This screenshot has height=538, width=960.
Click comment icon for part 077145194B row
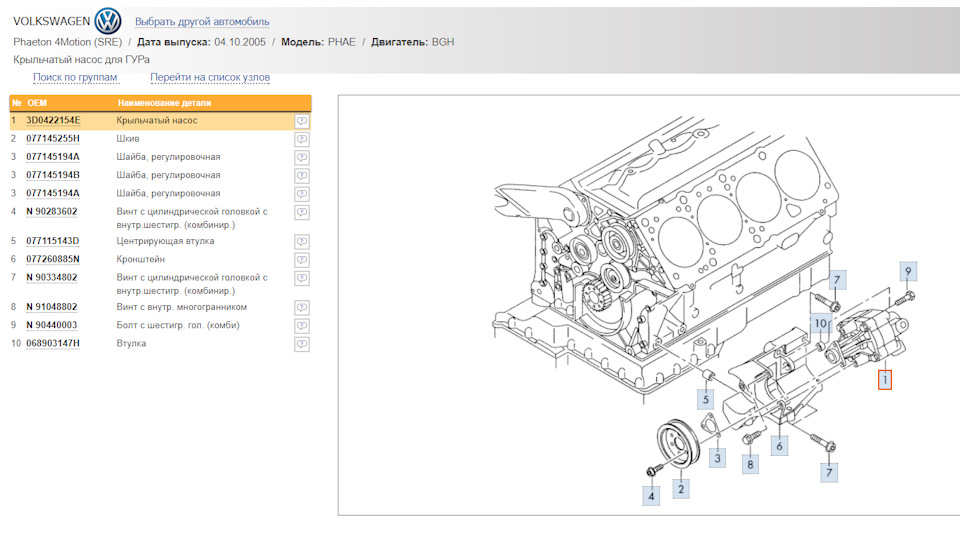pyautogui.click(x=301, y=175)
